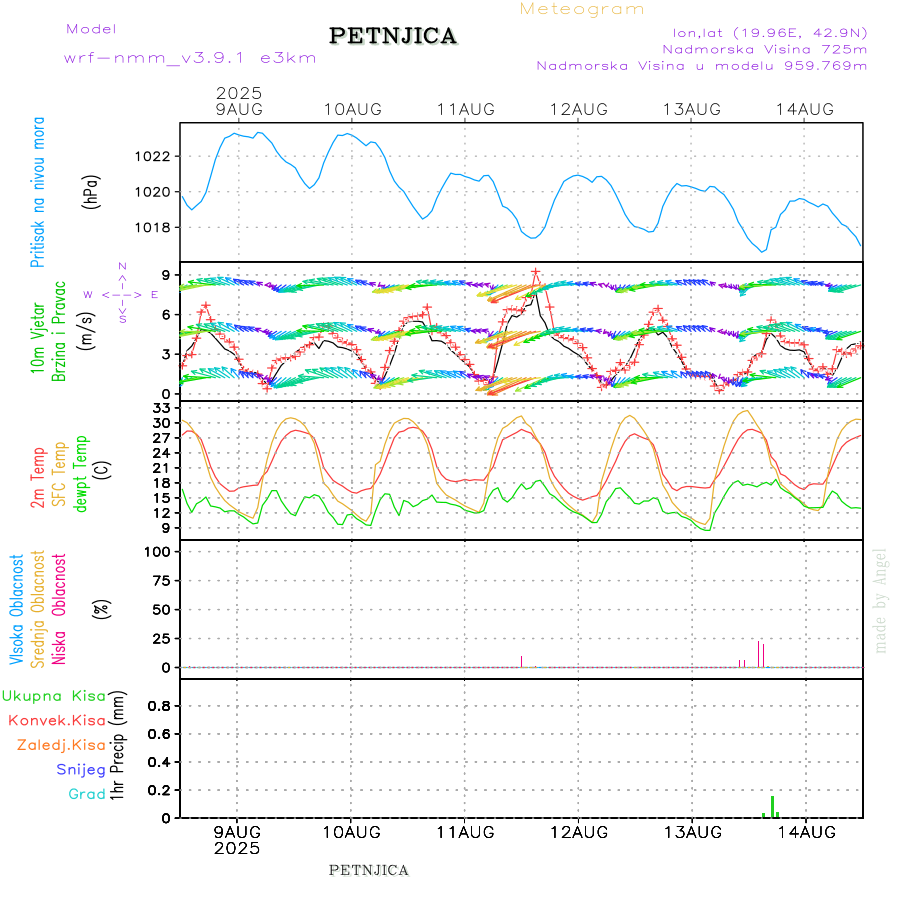This screenshot has width=900, height=900.
Task: Select the Ukupna Kisa legend entry
Action: 54,695
